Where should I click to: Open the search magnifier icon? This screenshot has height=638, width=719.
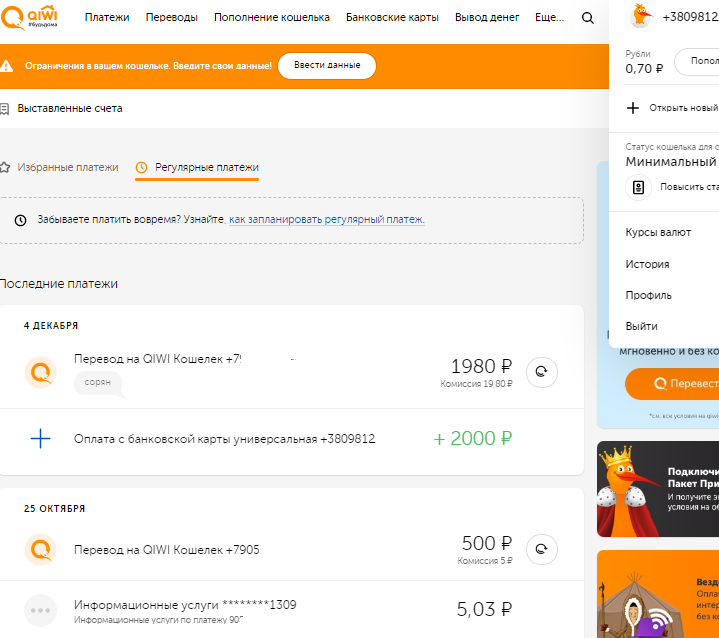click(587, 18)
